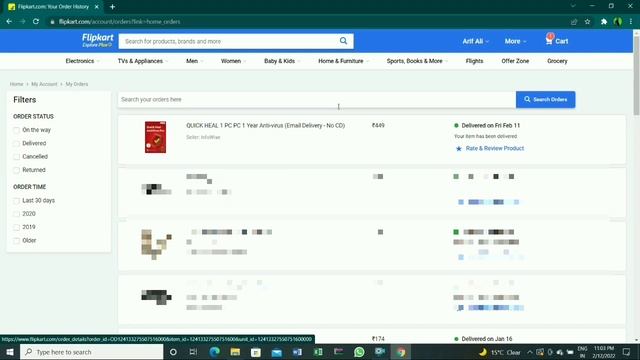
Task: Expand the Women category menu
Action: [x=233, y=61]
